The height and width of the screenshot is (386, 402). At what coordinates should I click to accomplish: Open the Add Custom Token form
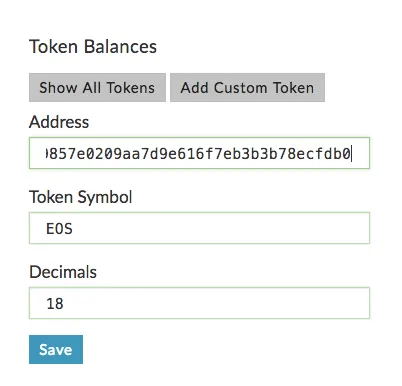pos(247,87)
